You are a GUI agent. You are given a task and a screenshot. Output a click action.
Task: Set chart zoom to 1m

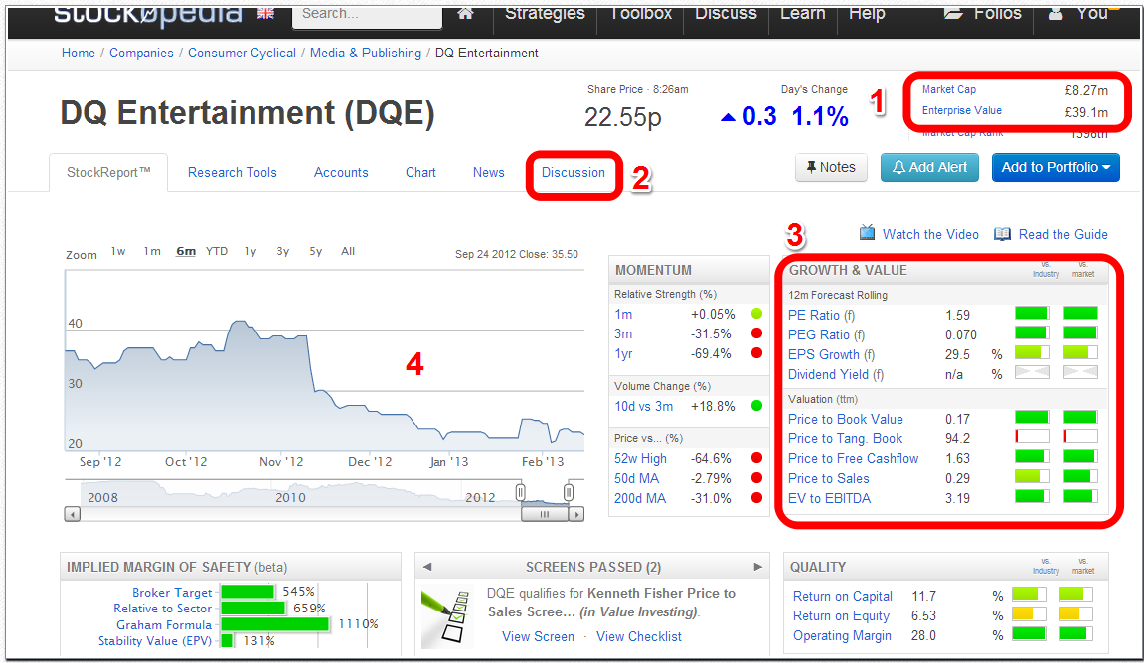click(152, 251)
